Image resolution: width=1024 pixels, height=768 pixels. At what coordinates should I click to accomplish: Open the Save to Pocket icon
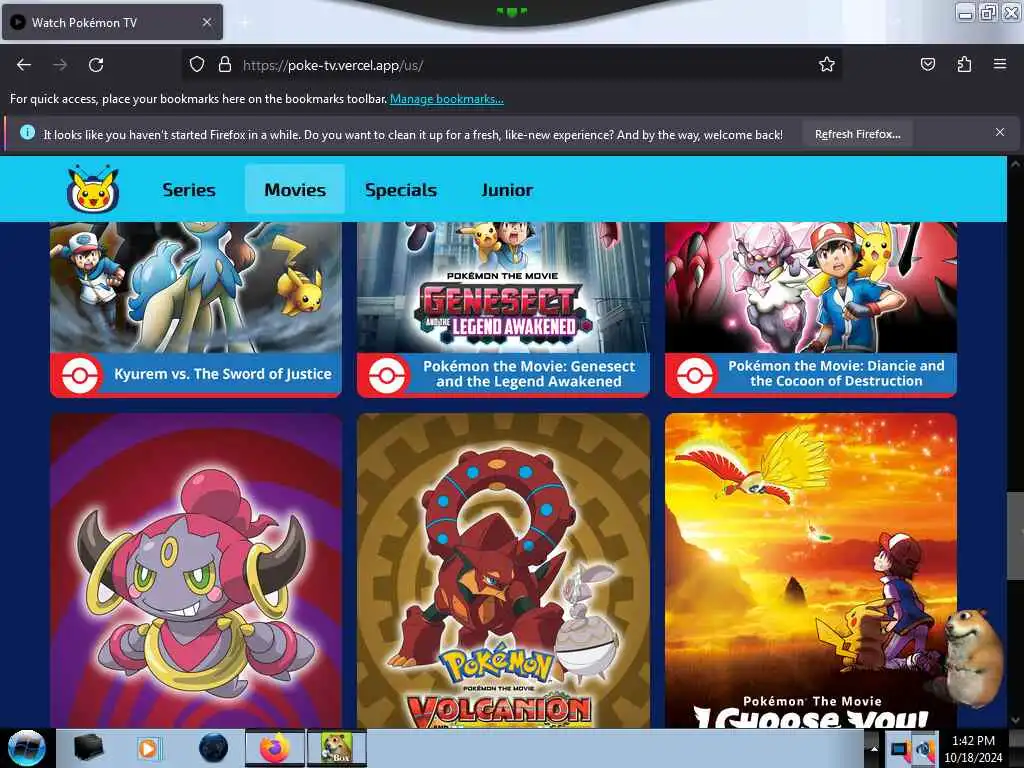[927, 64]
